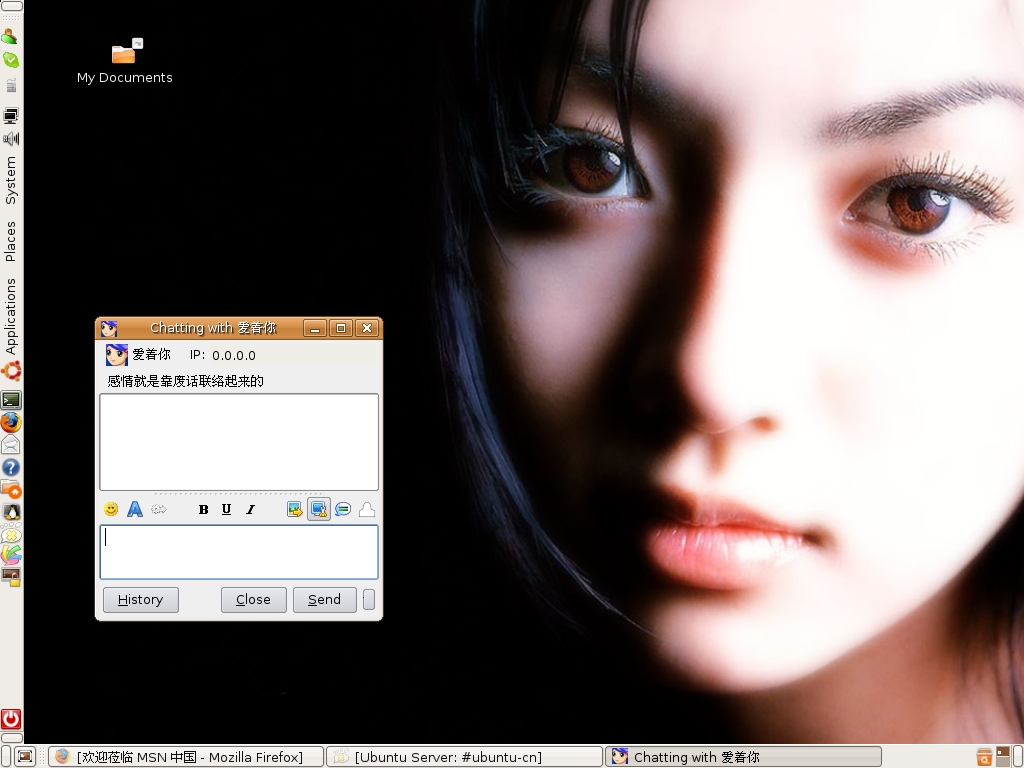Switch to the MSN 中国 Mozilla Firefox taskbar window

(x=186, y=757)
